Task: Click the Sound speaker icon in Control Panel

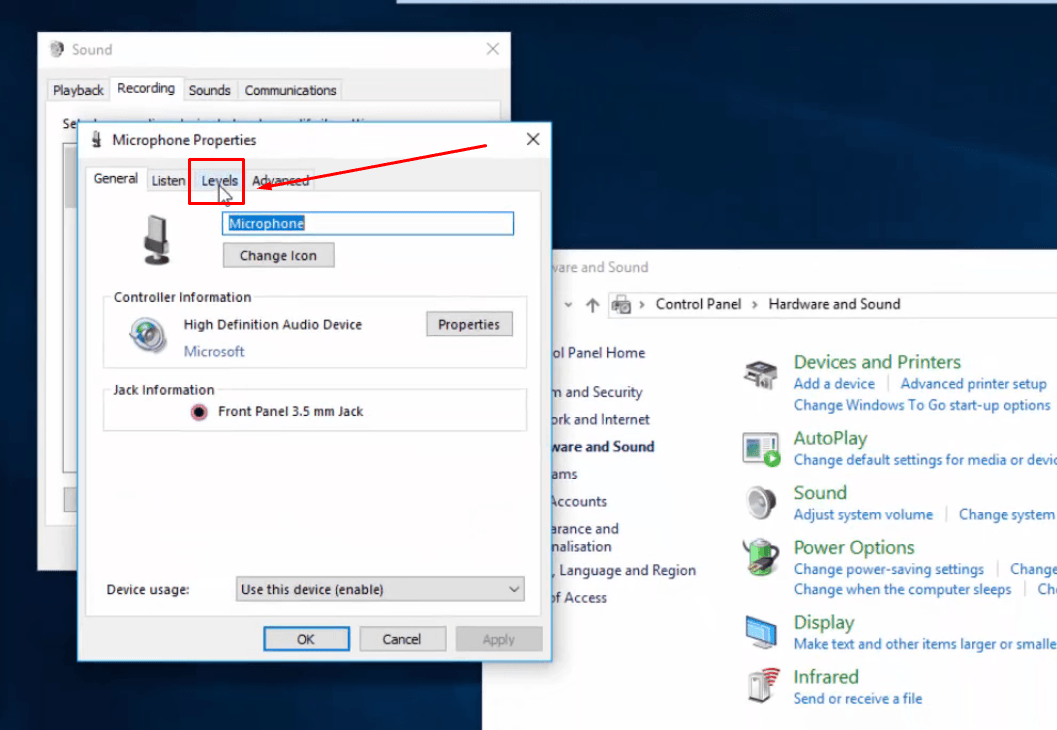Action: coord(760,502)
